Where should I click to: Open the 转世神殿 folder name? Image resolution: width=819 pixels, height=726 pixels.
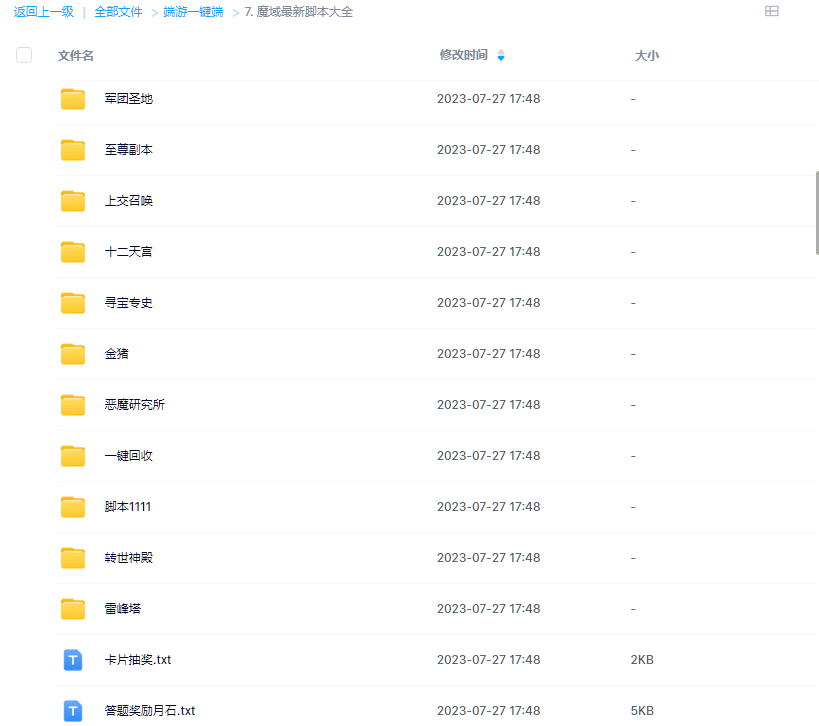[129, 558]
